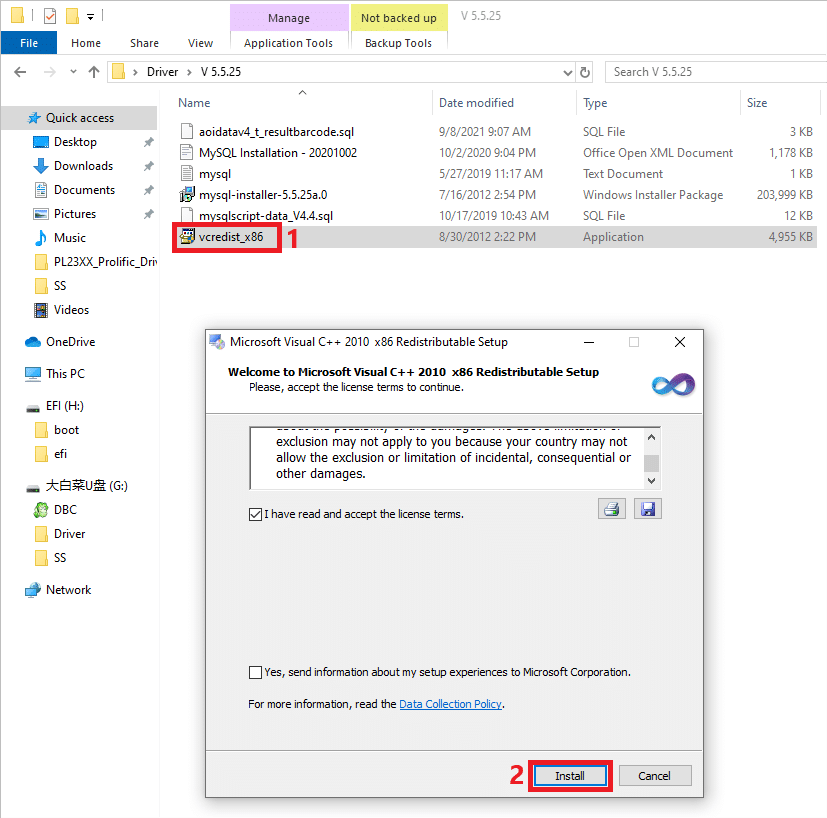Open the Videos folder in sidebar
Image resolution: width=827 pixels, height=818 pixels.
[x=61, y=310]
